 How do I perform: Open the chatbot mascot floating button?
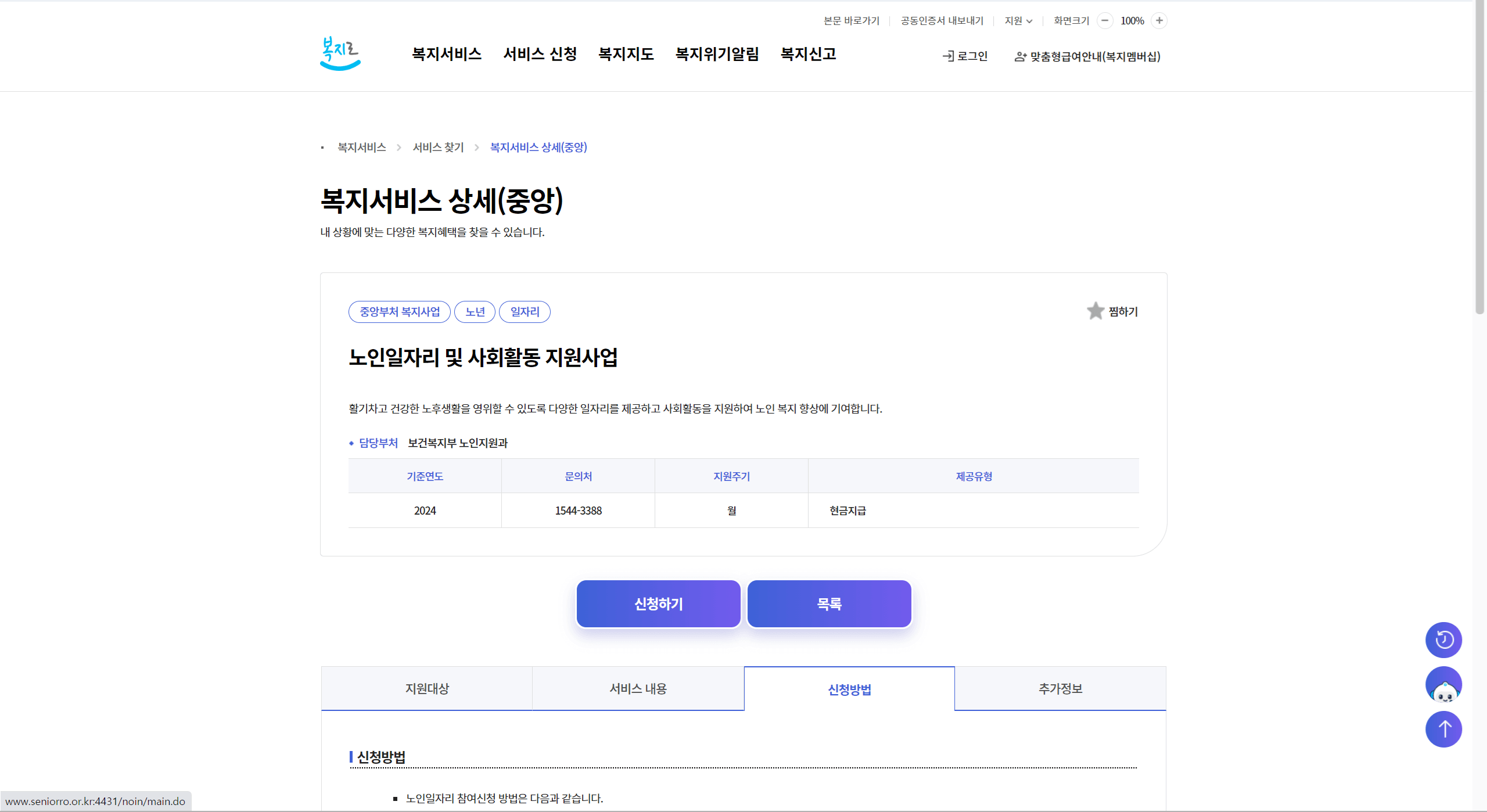coord(1443,684)
